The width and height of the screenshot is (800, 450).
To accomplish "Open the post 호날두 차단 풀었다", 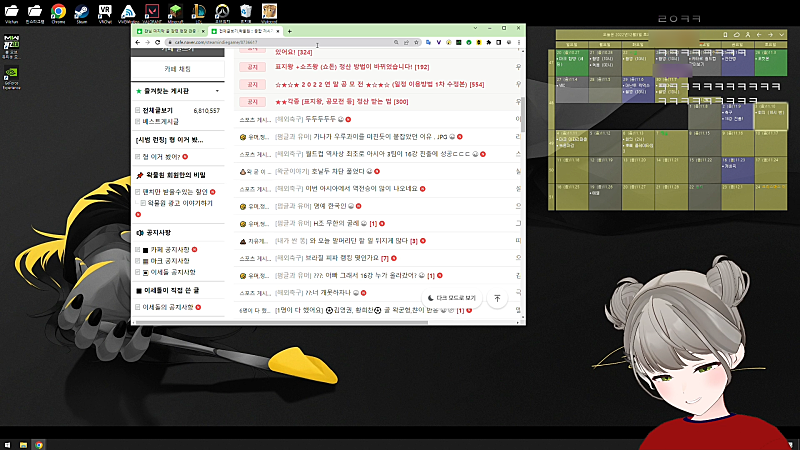I will (x=338, y=171).
